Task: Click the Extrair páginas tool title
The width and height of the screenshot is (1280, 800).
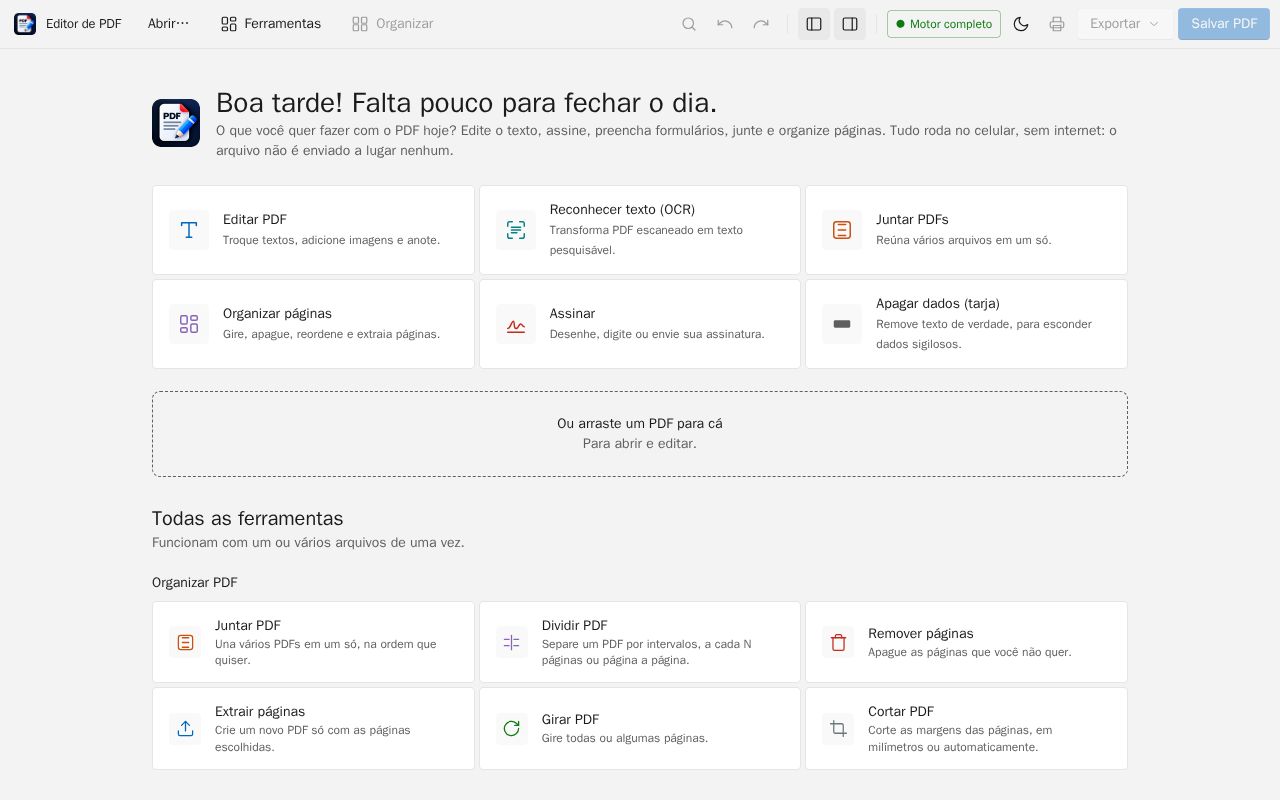Action: [x=260, y=712]
